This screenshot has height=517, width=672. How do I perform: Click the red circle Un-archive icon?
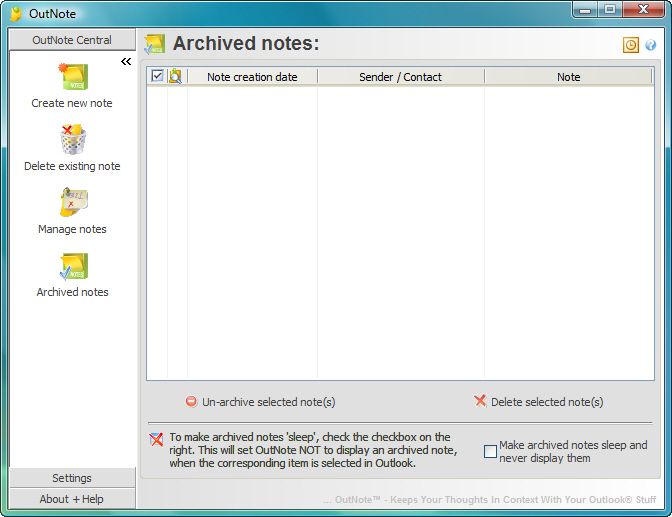[x=191, y=401]
